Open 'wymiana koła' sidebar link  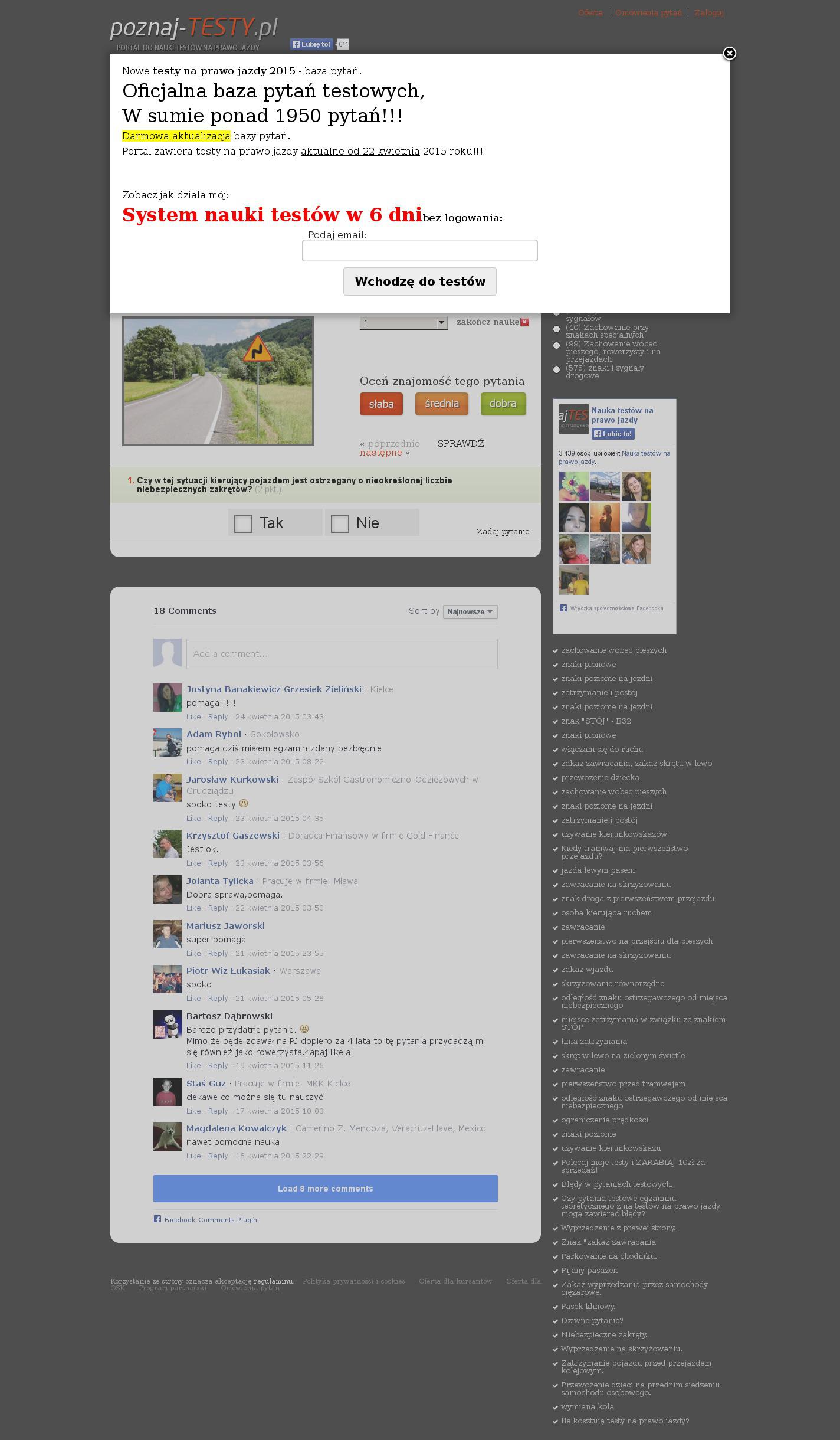point(588,1407)
